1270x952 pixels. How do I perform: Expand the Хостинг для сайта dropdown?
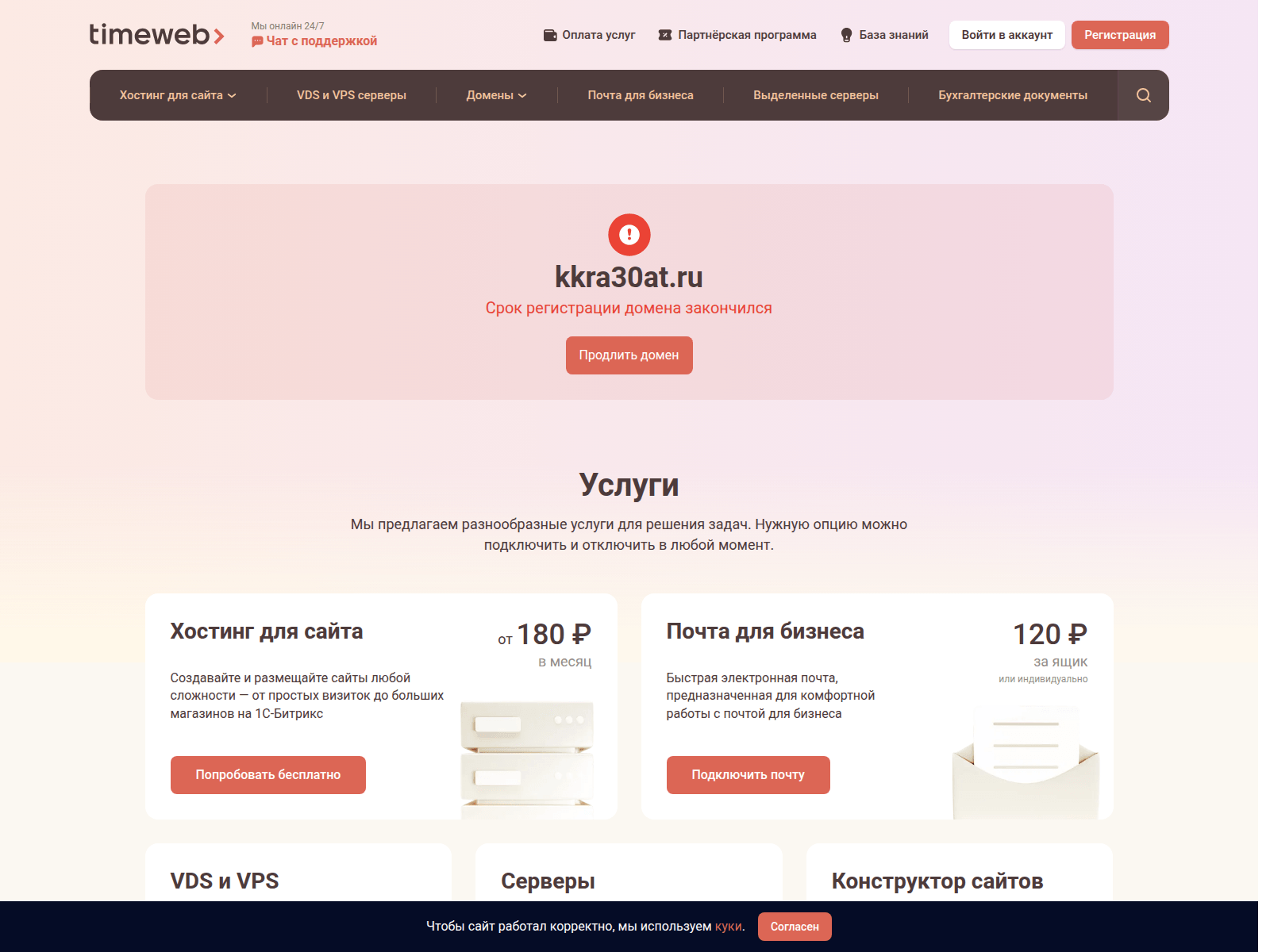pos(178,95)
